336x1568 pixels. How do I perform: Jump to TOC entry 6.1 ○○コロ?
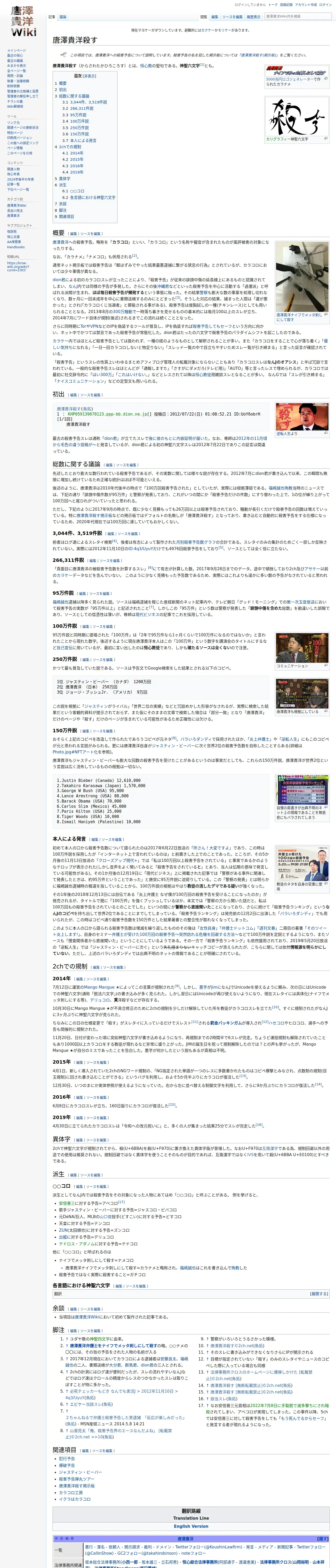tap(73, 191)
